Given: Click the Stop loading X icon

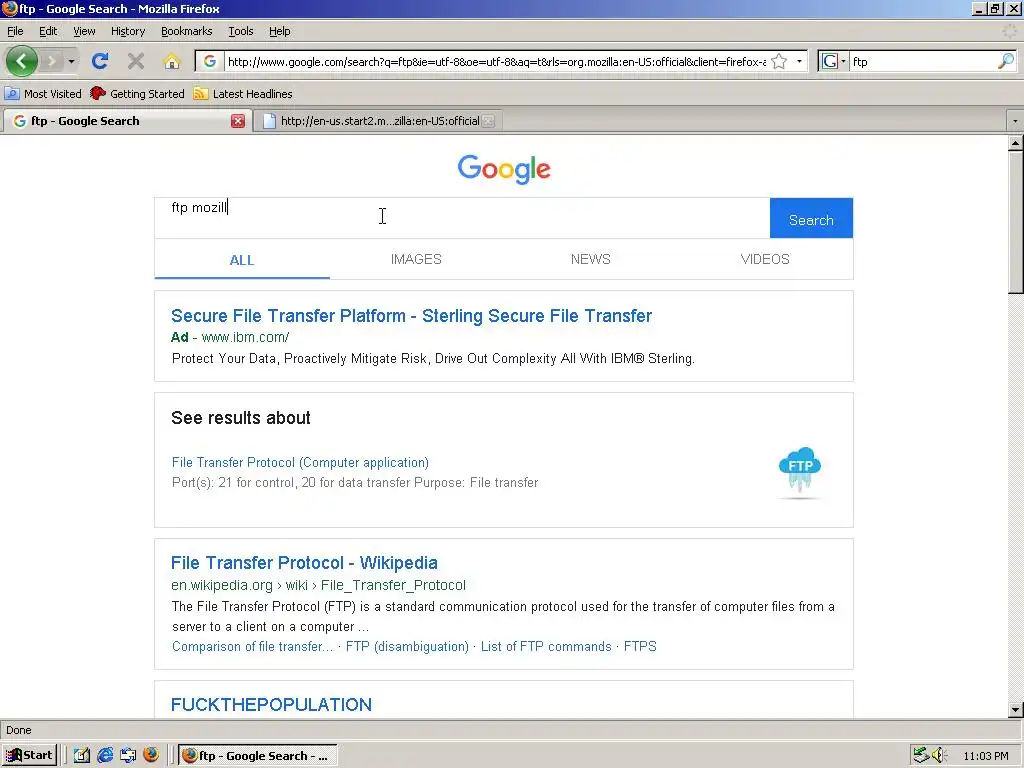Looking at the screenshot, I should click(x=136, y=61).
